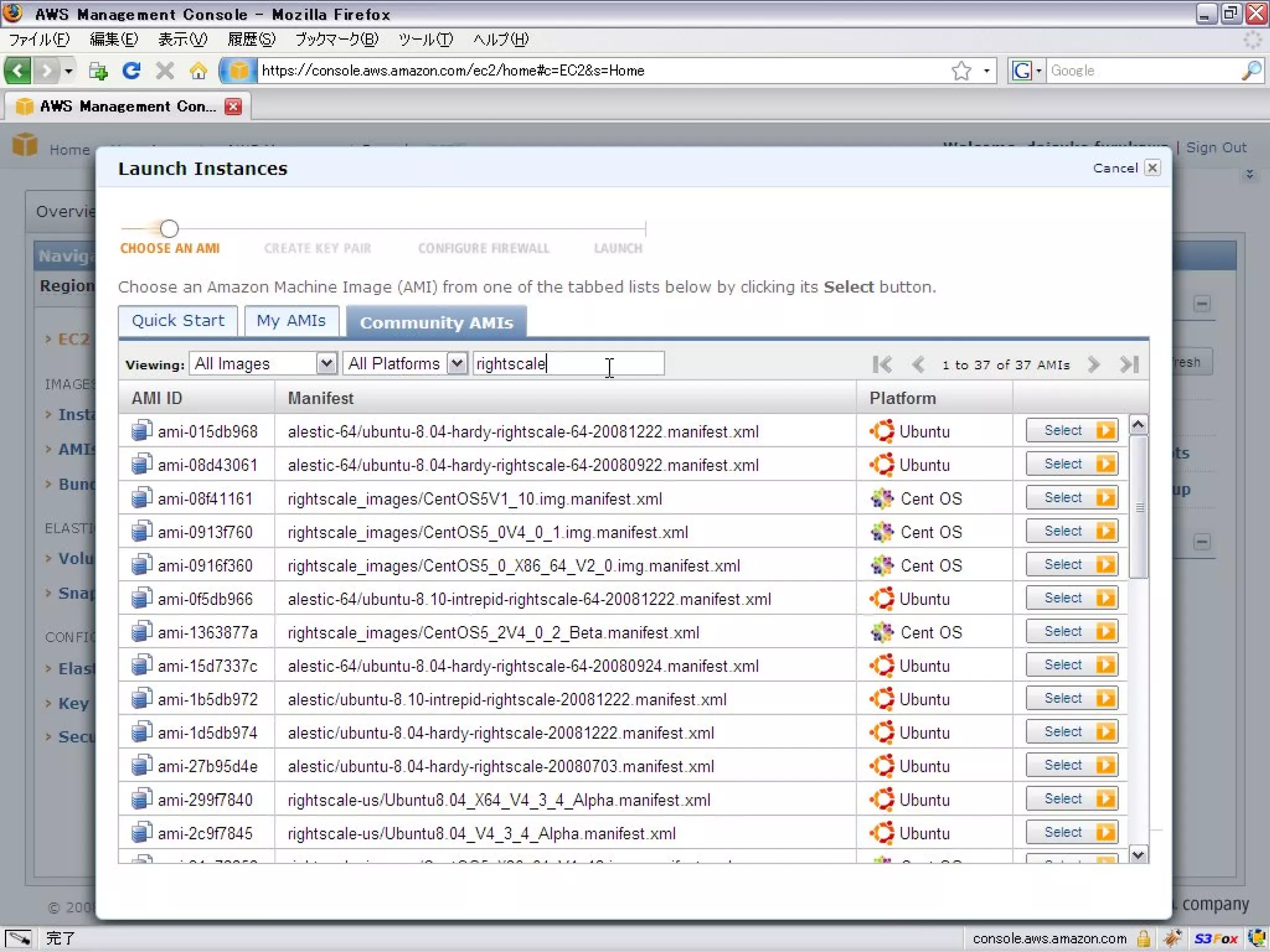The height and width of the screenshot is (952, 1270).
Task: Select AMI ami-08f41161 CentOS5V1_10
Action: point(1072,497)
